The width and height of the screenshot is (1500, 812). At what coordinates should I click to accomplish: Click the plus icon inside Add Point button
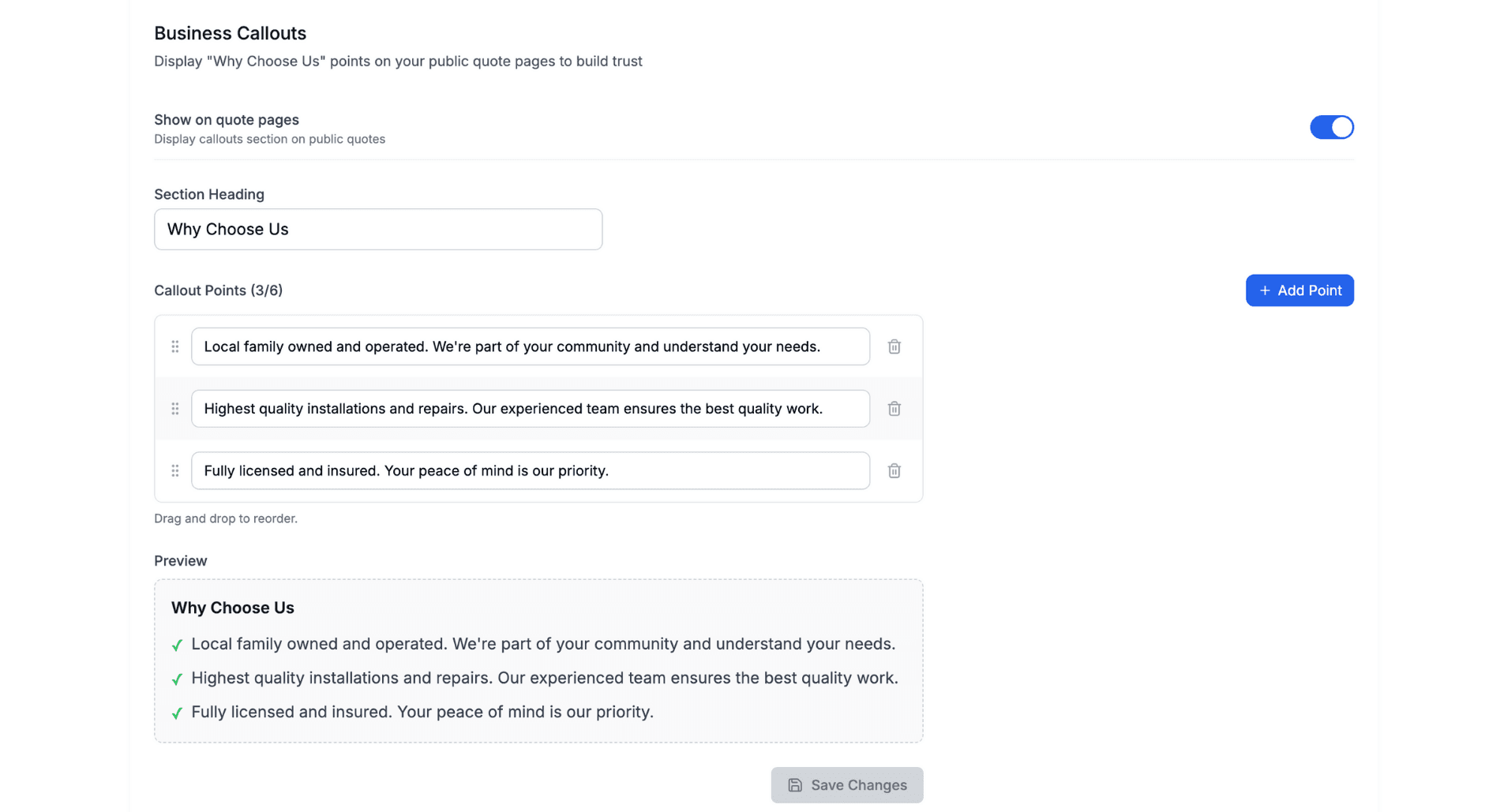coord(1264,290)
